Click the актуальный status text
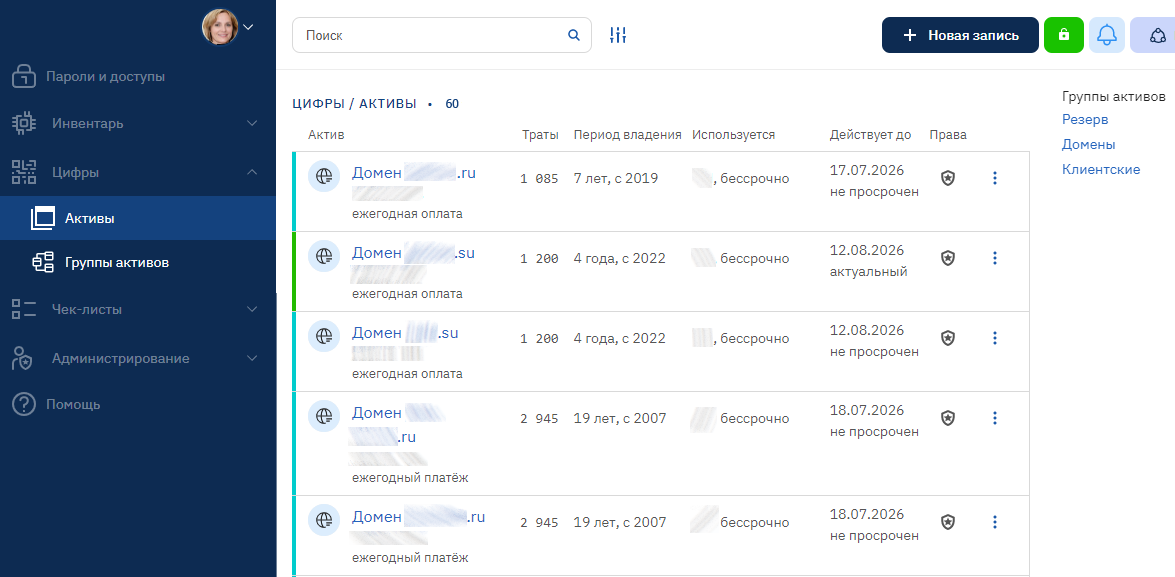This screenshot has height=577, width=1175. pyautogui.click(x=869, y=271)
